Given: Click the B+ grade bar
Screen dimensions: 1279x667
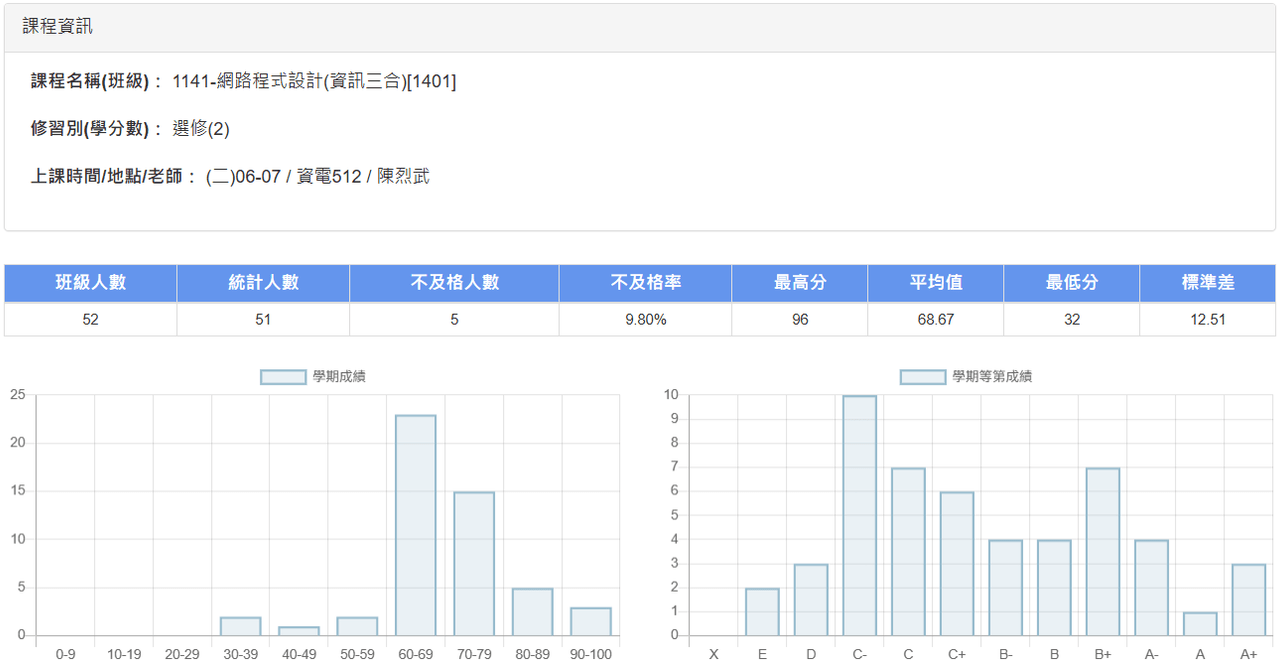Looking at the screenshot, I should (x=1103, y=552).
